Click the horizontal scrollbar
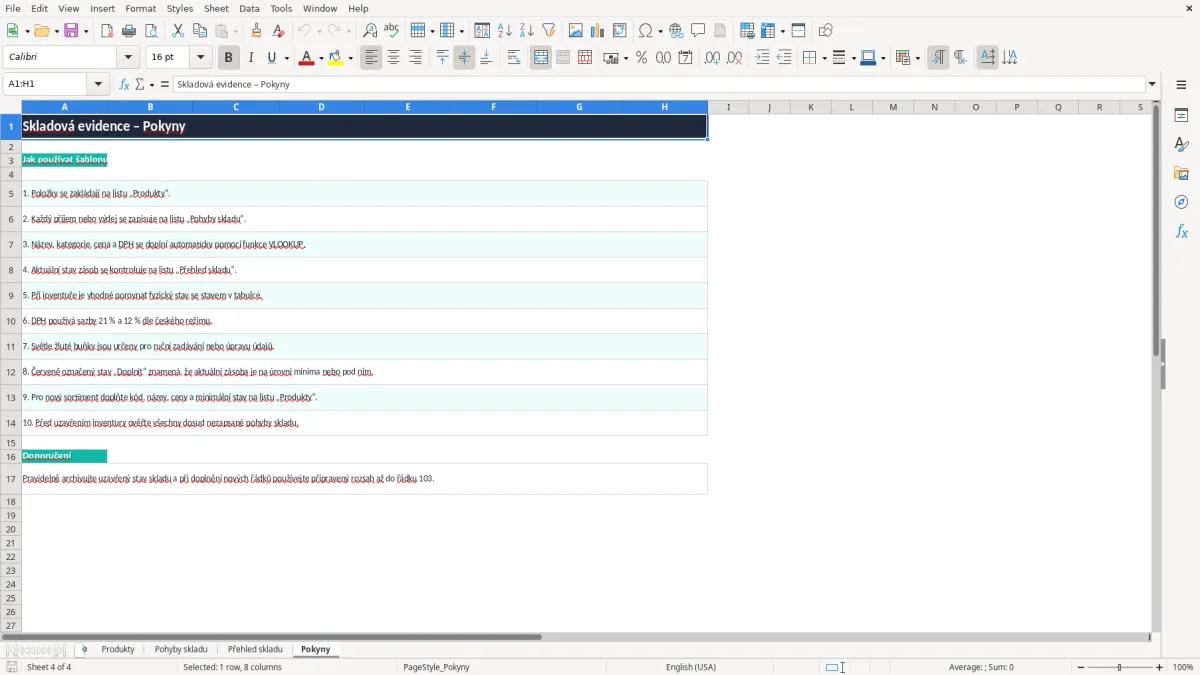1200x675 pixels. point(272,636)
